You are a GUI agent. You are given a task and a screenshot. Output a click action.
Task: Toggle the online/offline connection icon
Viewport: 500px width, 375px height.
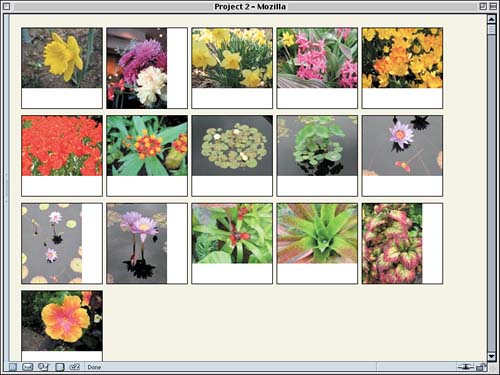point(466,367)
